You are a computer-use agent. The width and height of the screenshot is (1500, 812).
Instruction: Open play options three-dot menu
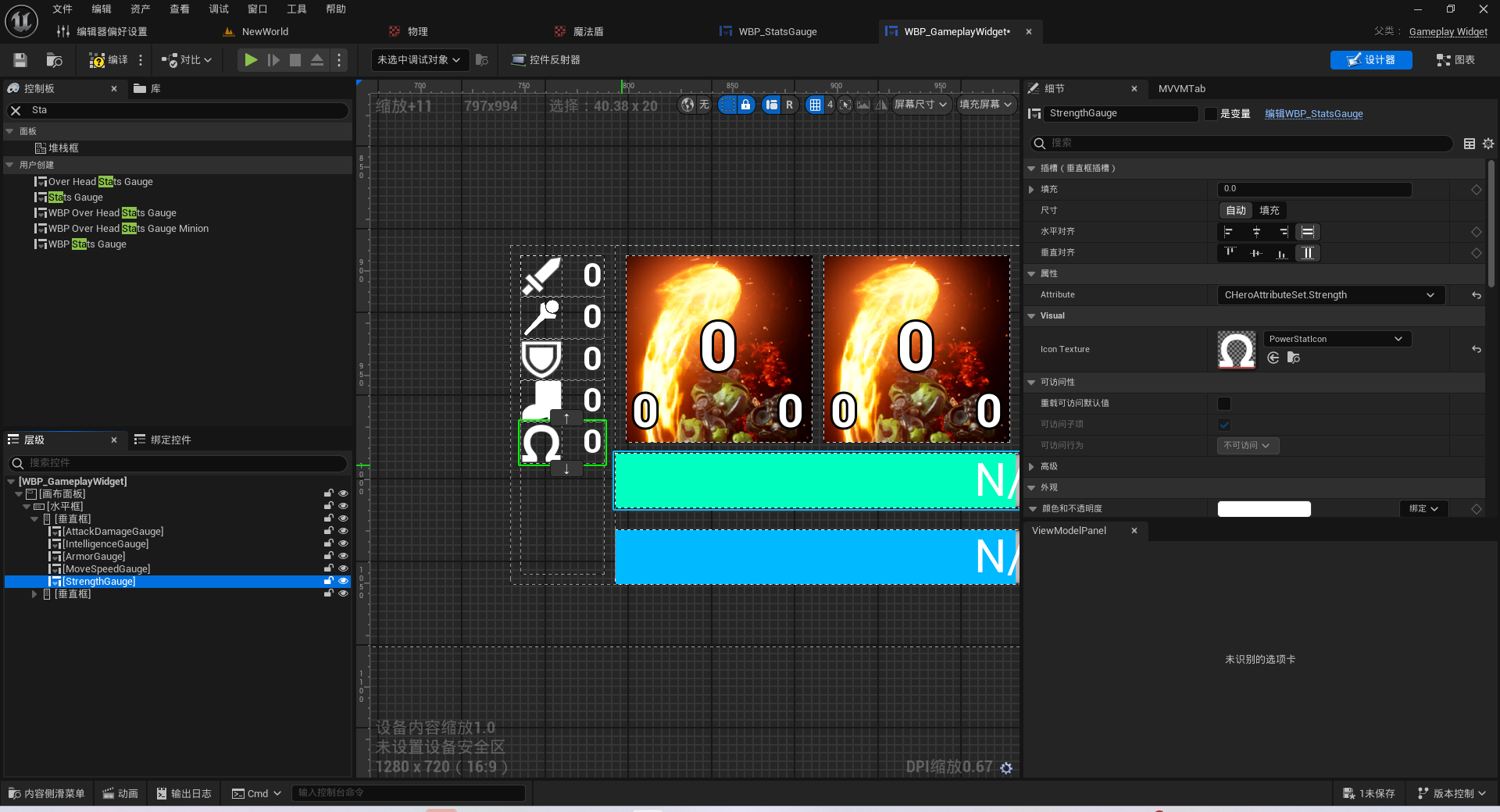(x=338, y=60)
